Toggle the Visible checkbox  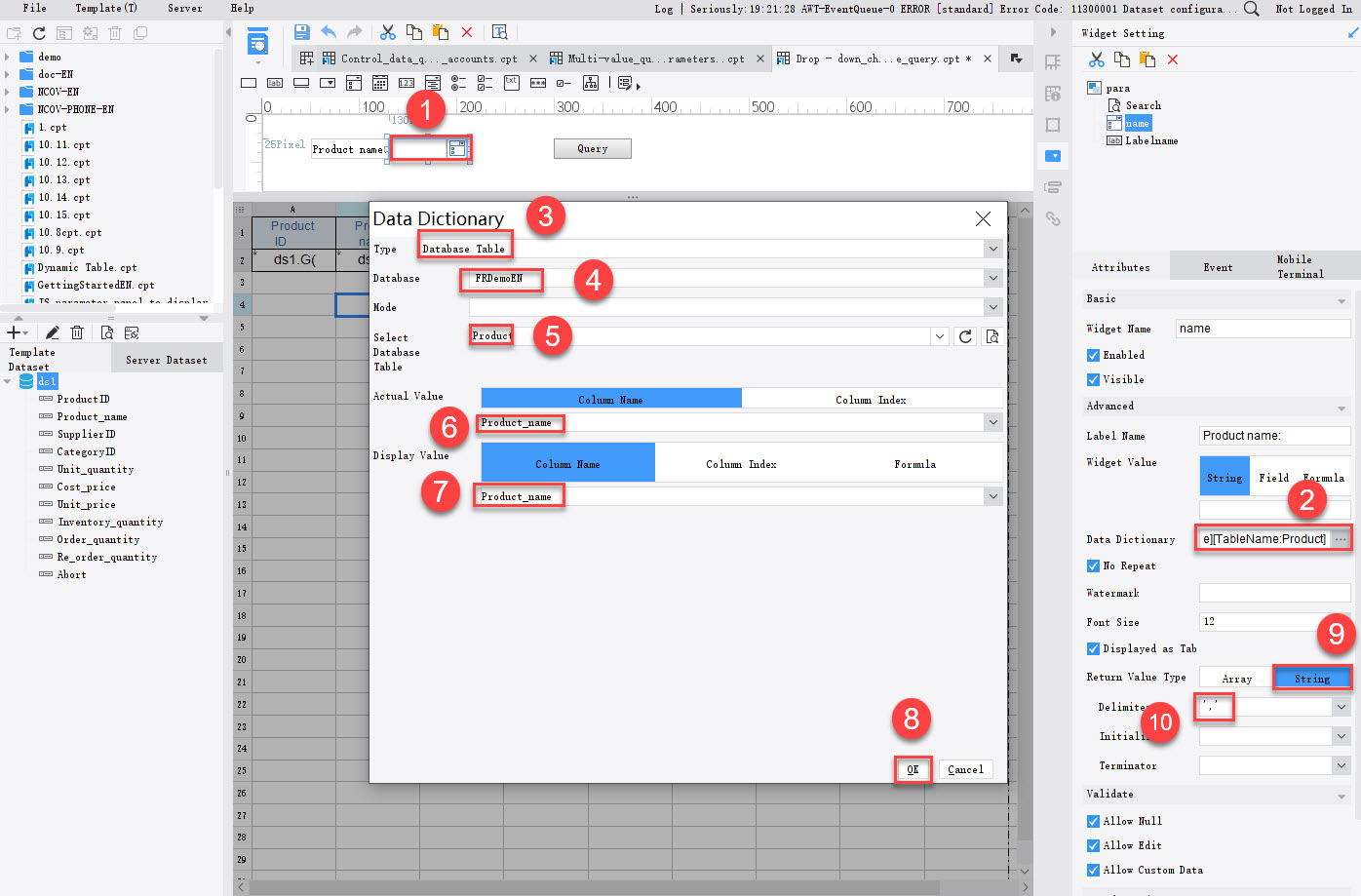[1093, 379]
